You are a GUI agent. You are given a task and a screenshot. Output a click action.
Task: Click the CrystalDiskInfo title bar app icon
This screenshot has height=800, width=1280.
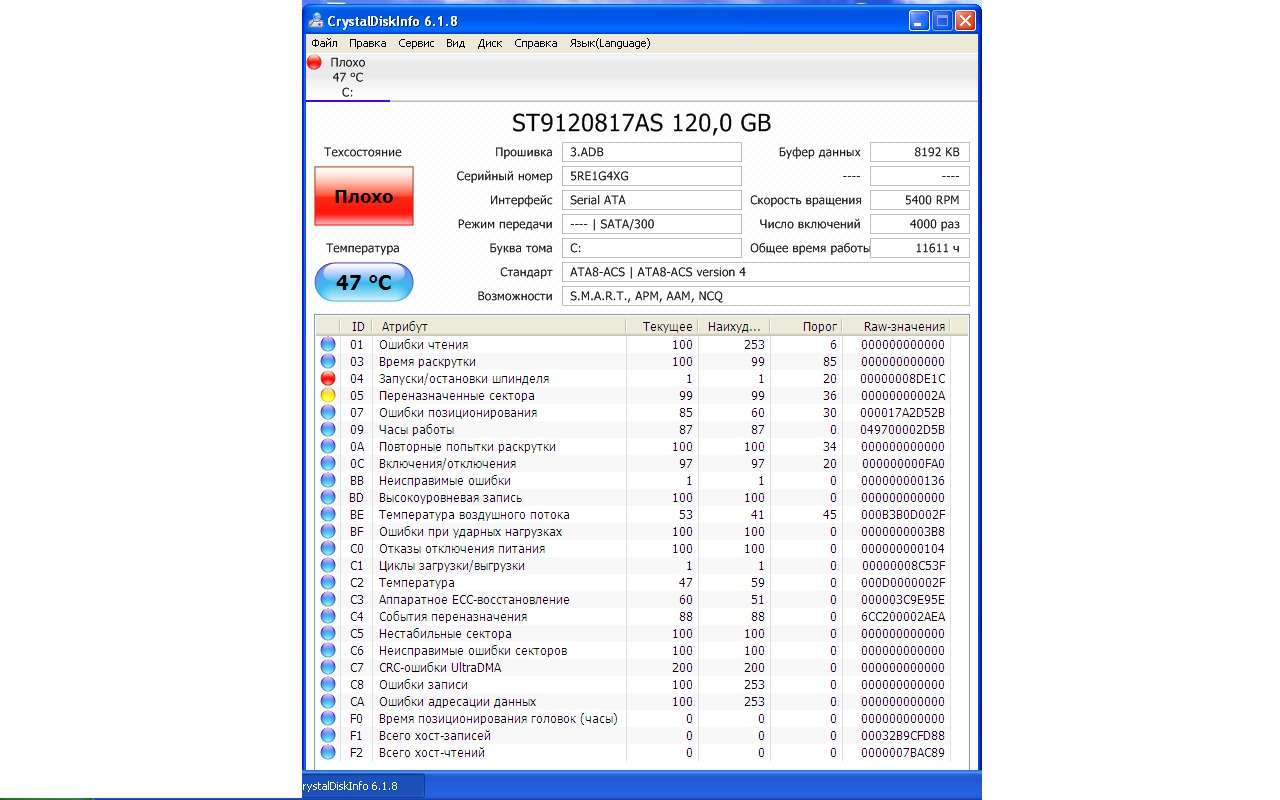pyautogui.click(x=316, y=21)
